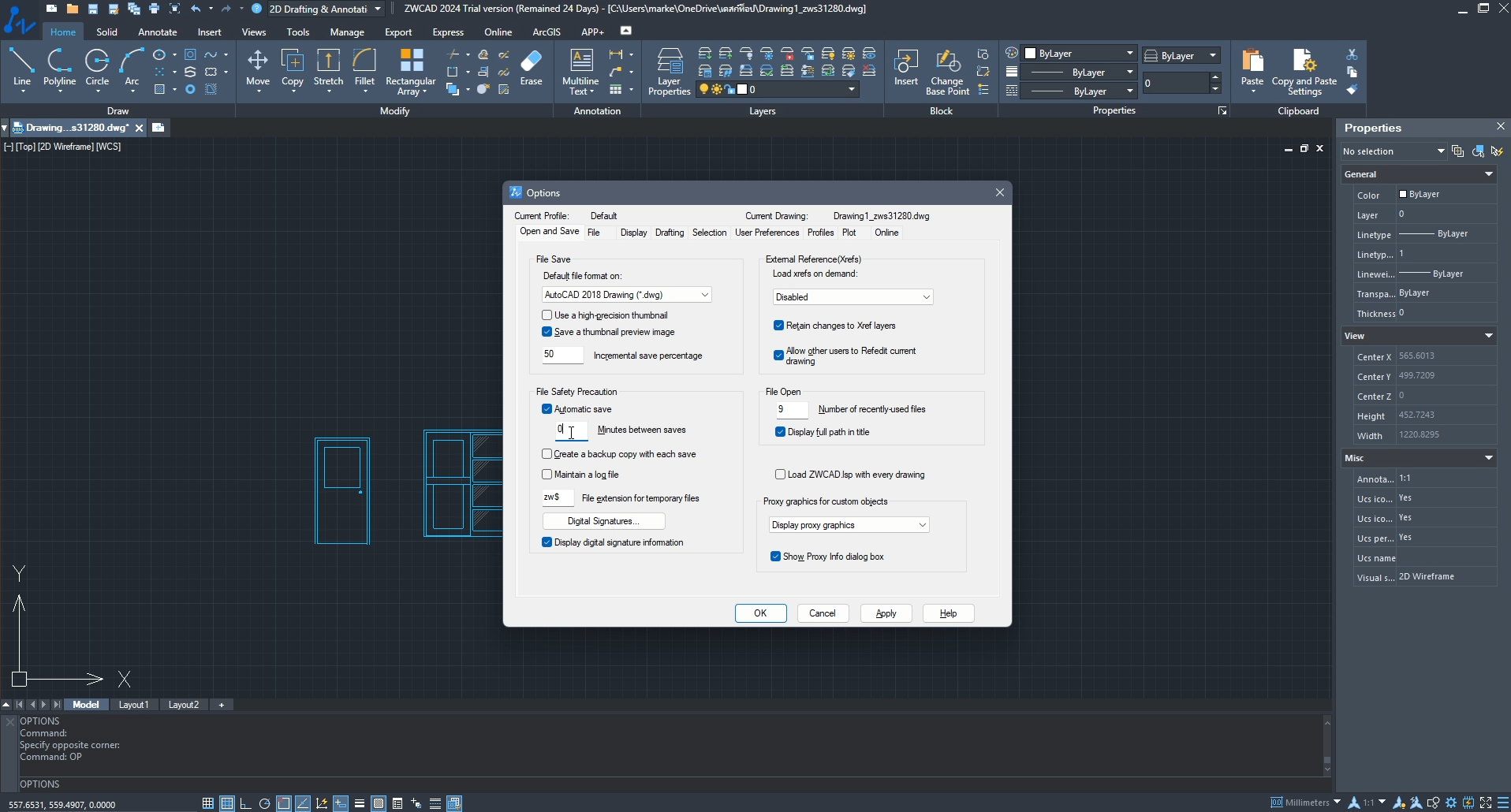Select the Circle tool
Viewport: 1511px width, 812px height.
pyautogui.click(x=97, y=69)
